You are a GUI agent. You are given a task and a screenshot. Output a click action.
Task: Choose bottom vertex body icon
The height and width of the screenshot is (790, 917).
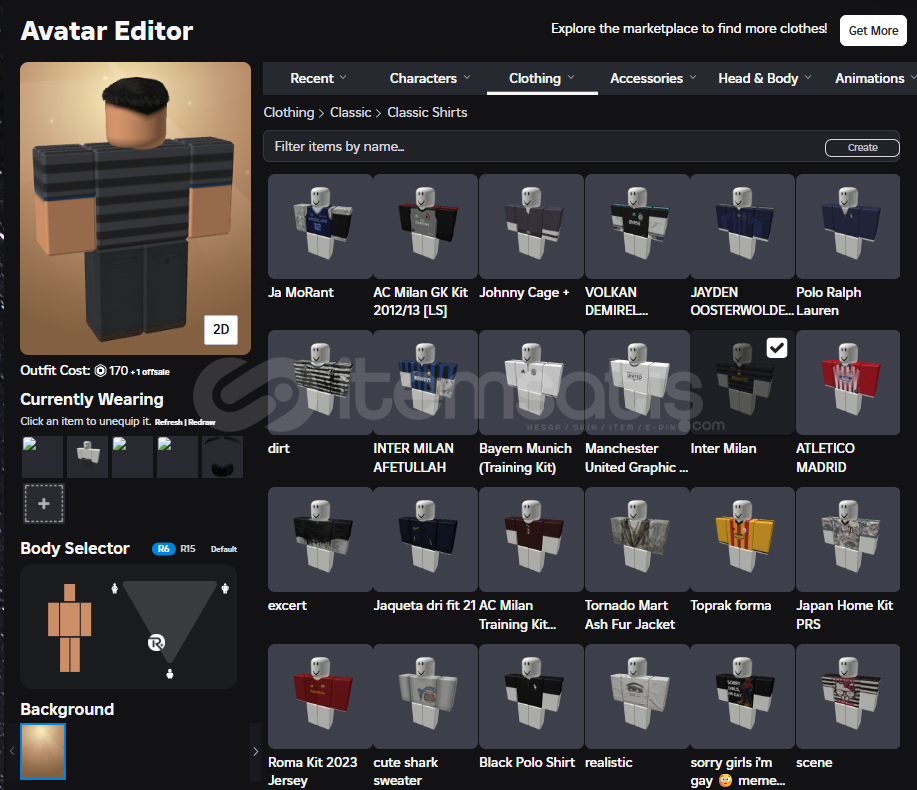coord(170,674)
